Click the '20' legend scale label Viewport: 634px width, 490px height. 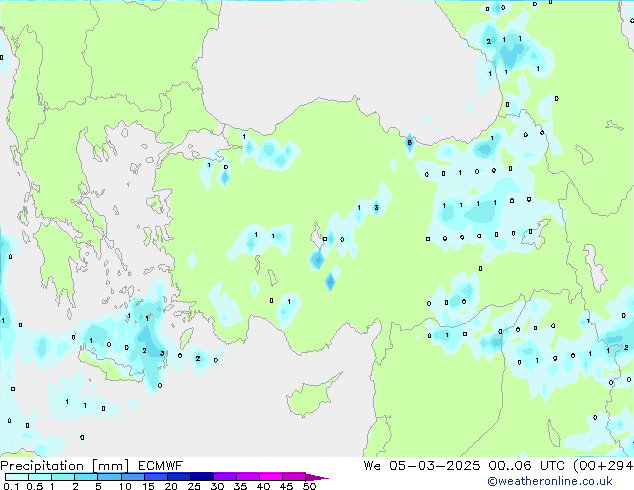[x=171, y=486]
